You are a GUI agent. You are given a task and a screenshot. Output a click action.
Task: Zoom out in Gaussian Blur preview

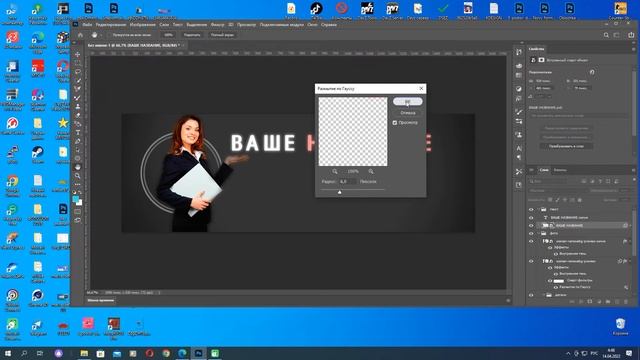[335, 171]
